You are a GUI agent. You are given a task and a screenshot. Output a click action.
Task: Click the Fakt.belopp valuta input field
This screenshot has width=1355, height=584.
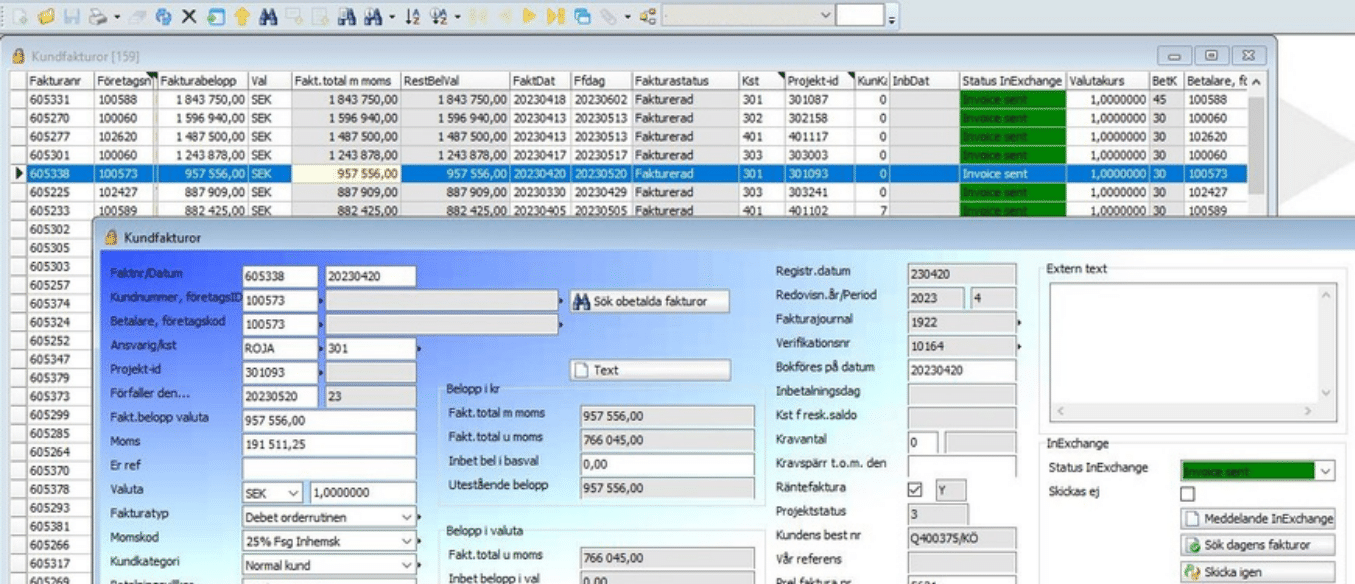(x=329, y=421)
